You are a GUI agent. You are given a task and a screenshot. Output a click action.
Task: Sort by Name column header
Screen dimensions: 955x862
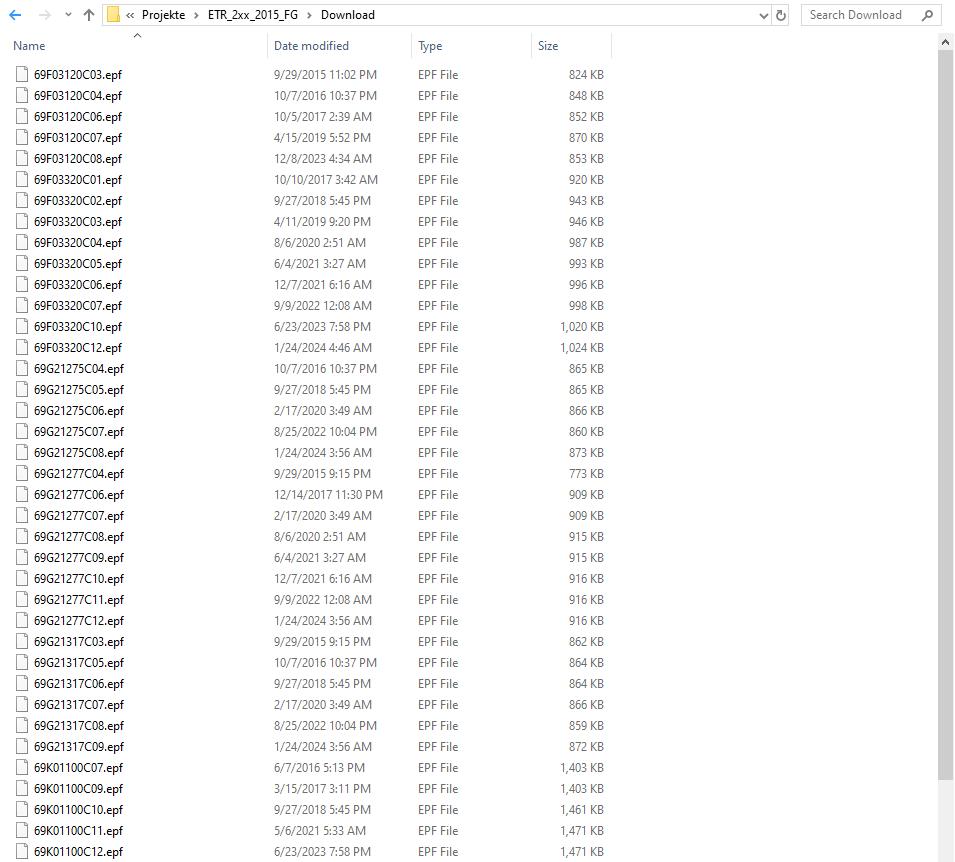29,46
